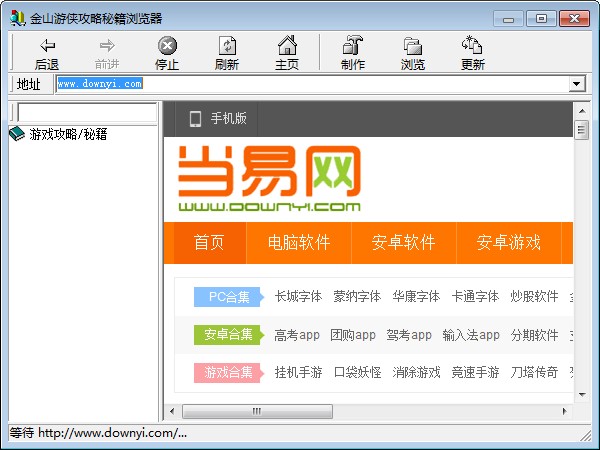600x450 pixels.
Task: Click the vertical scrollbar up arrow
Action: pos(582,111)
